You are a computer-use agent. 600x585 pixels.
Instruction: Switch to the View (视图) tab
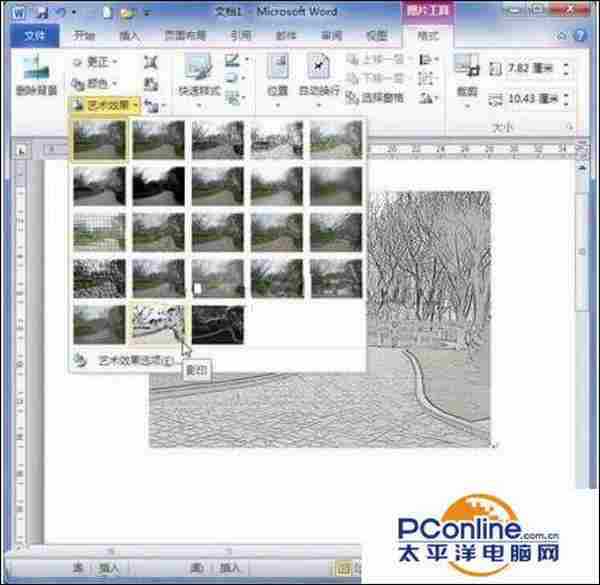tap(377, 36)
